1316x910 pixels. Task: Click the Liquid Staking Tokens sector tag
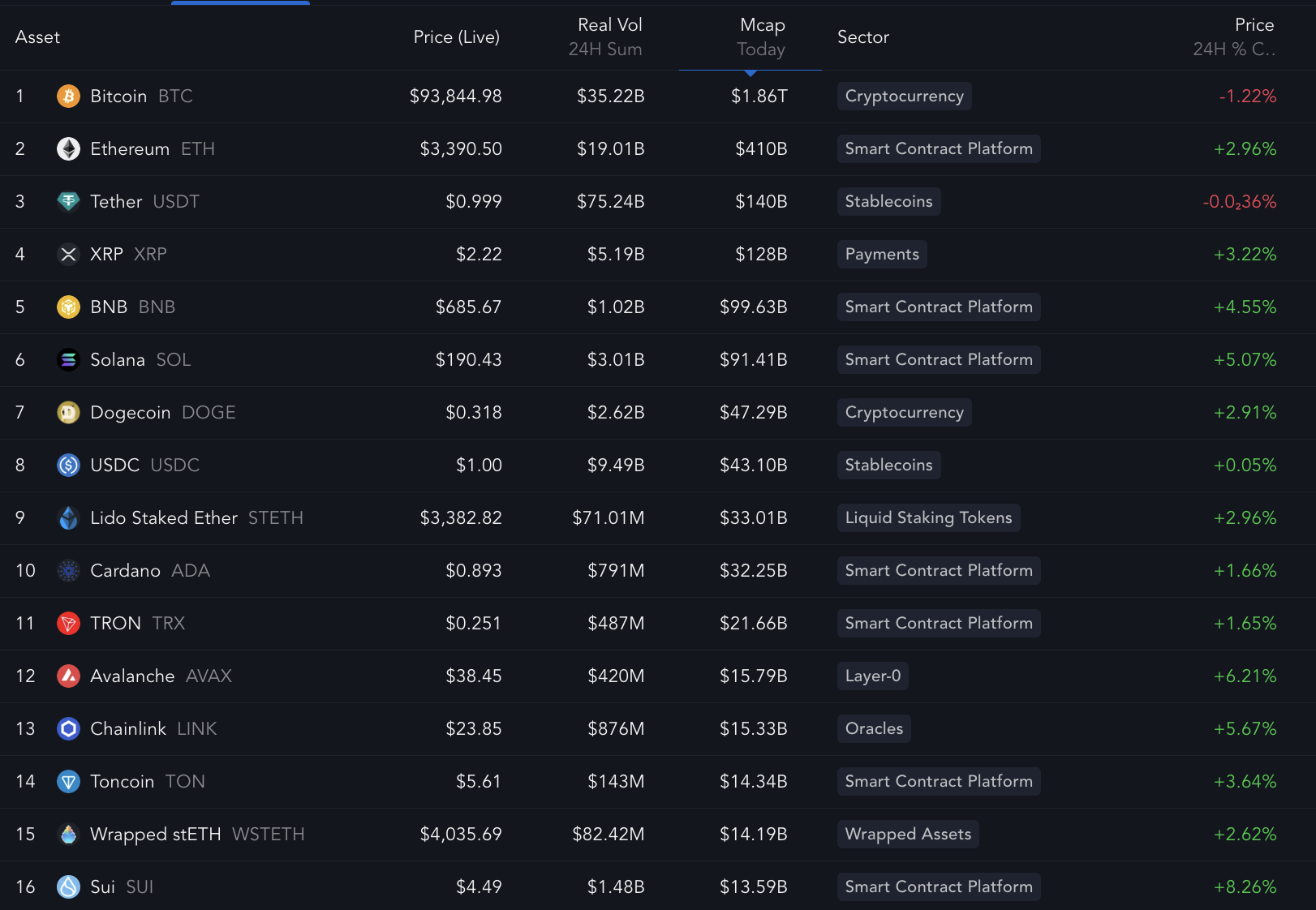point(928,518)
